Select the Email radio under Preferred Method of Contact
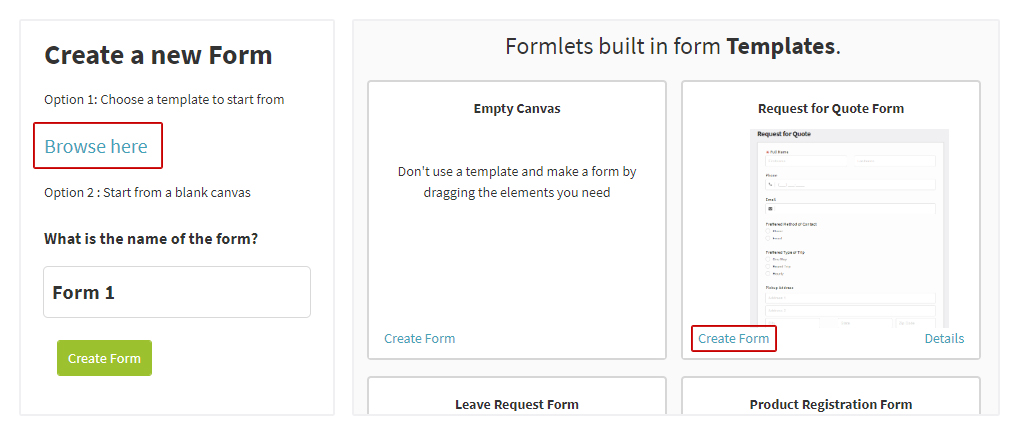This screenshot has height=438, width=1020. 768,238
